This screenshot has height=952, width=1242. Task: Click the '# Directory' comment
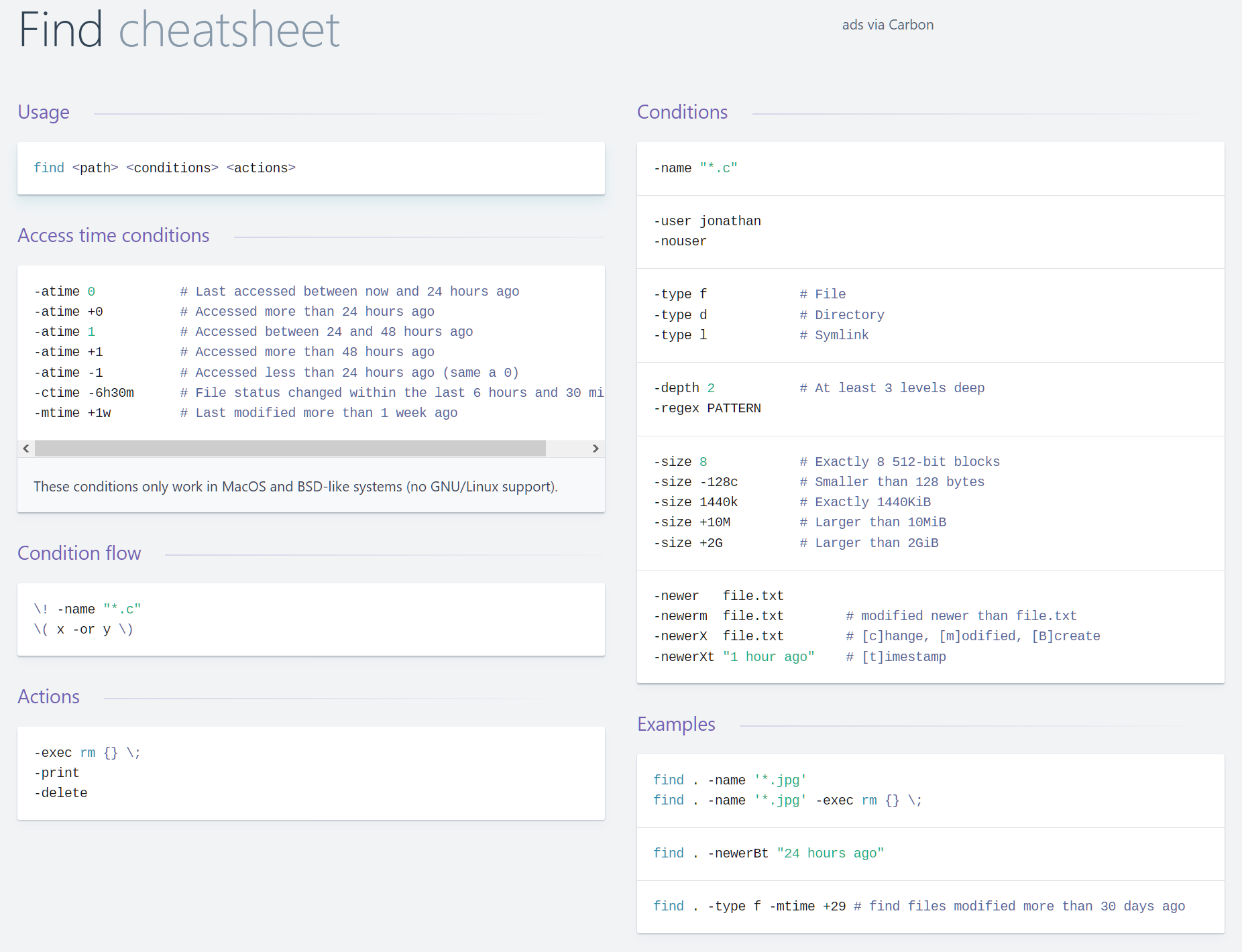[x=842, y=315]
